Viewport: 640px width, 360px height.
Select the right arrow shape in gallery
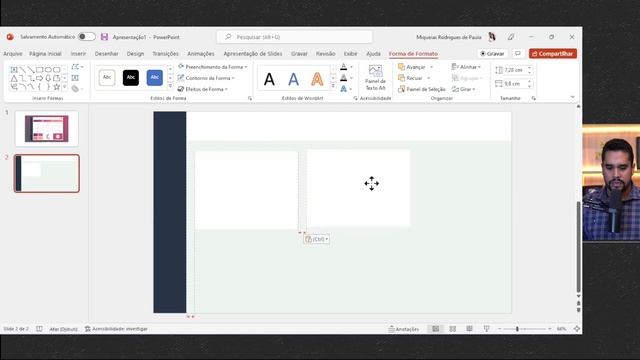coord(40,78)
